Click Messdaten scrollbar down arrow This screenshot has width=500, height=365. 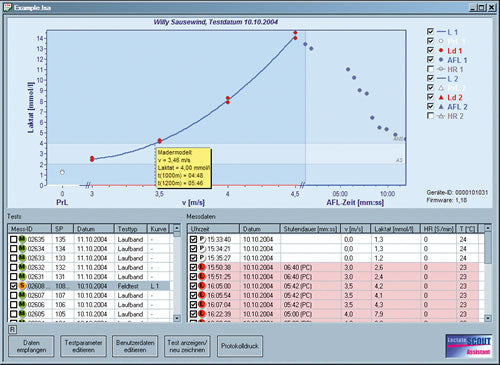[x=488, y=318]
